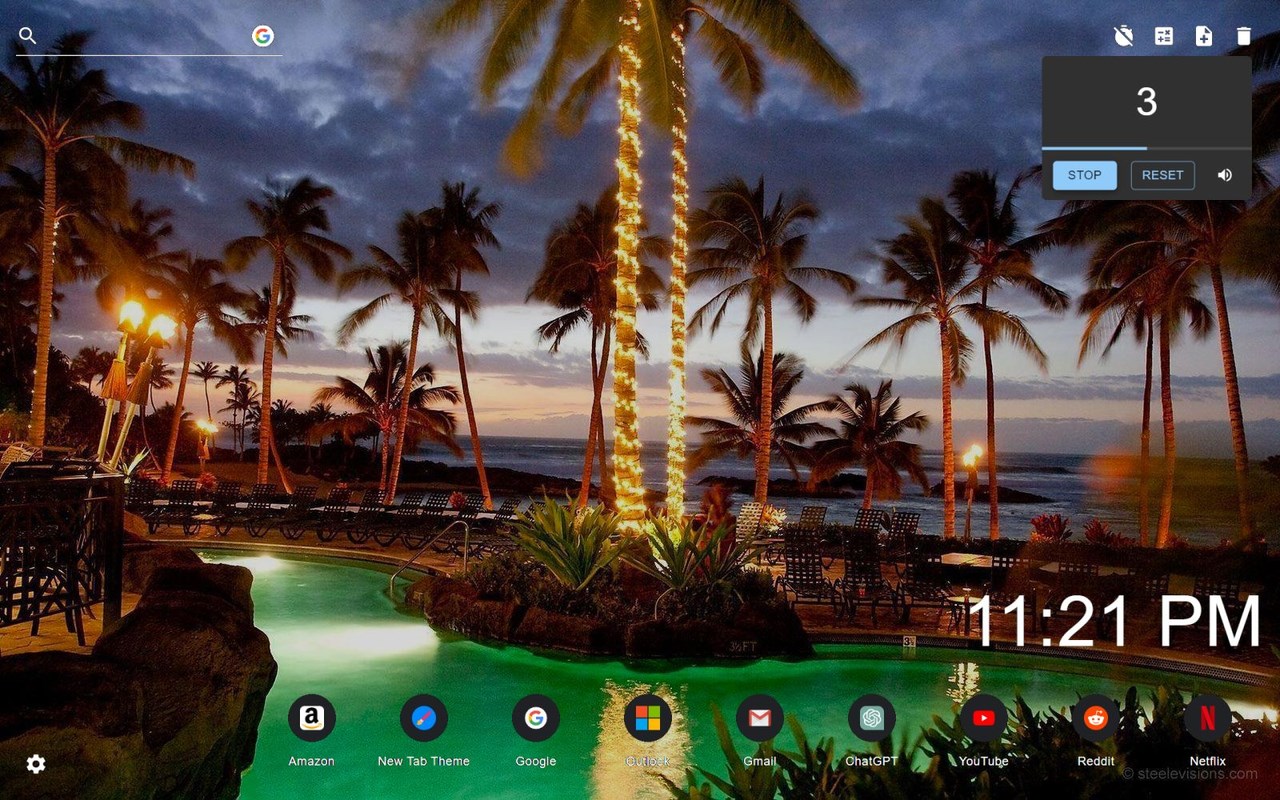
Task: Click the ChatGPT label text
Action: [872, 761]
